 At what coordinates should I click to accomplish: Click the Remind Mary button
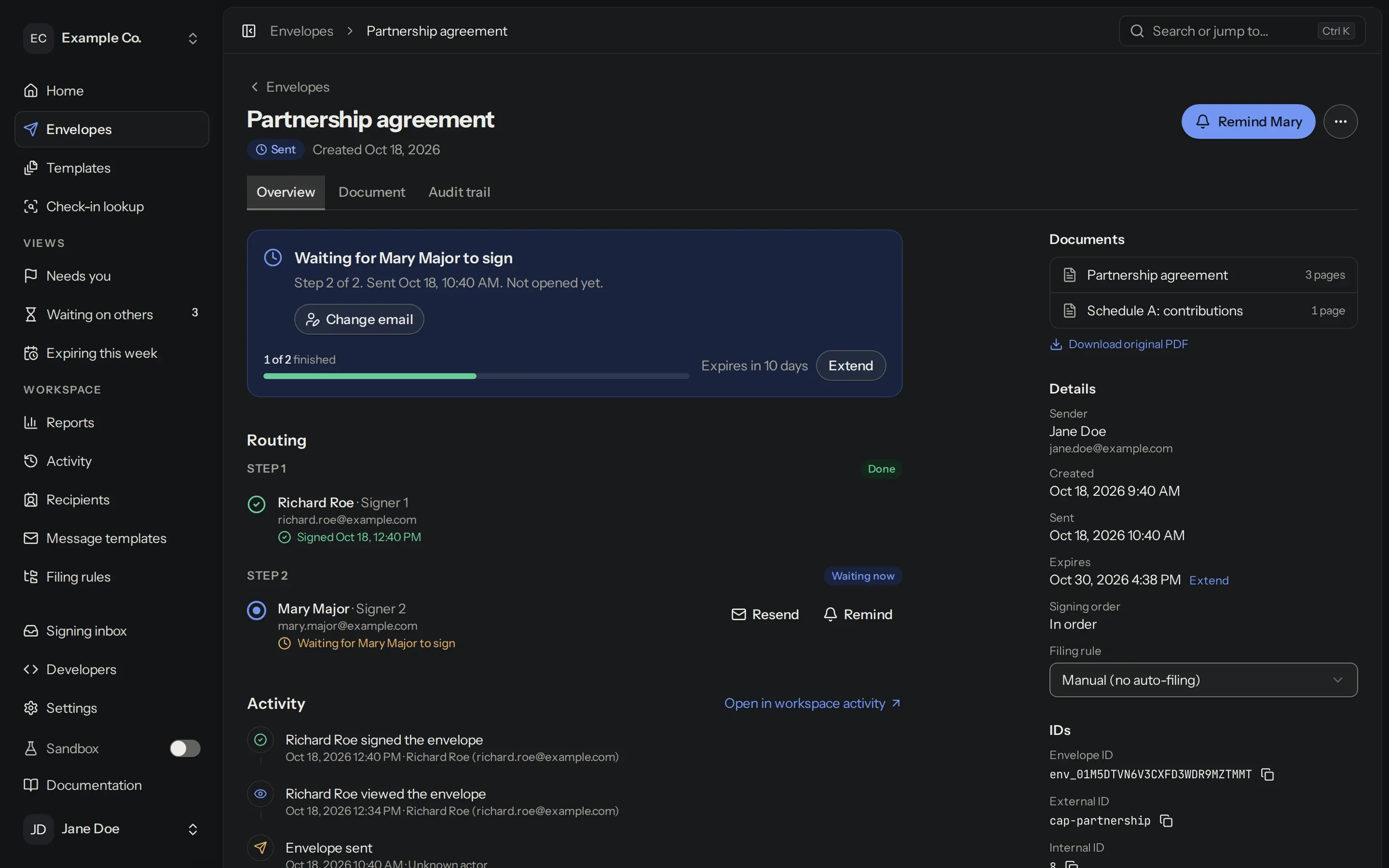tap(1248, 122)
